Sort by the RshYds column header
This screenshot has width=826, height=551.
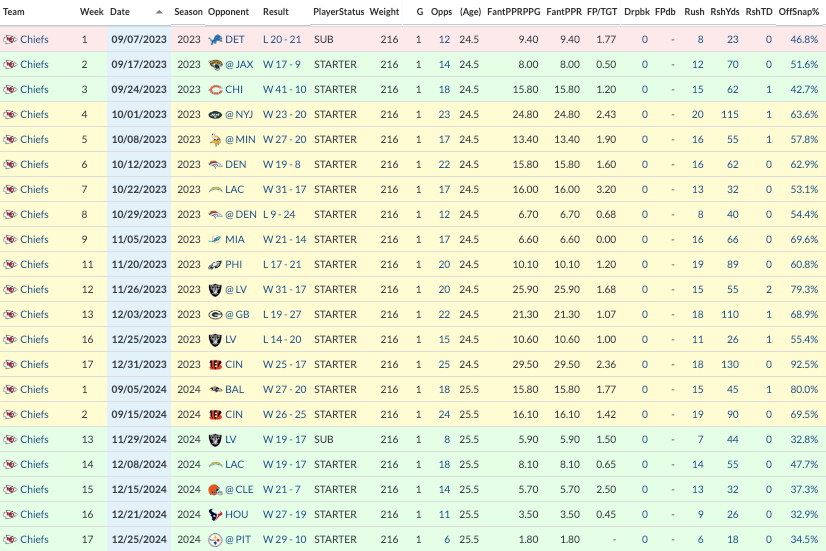(725, 12)
